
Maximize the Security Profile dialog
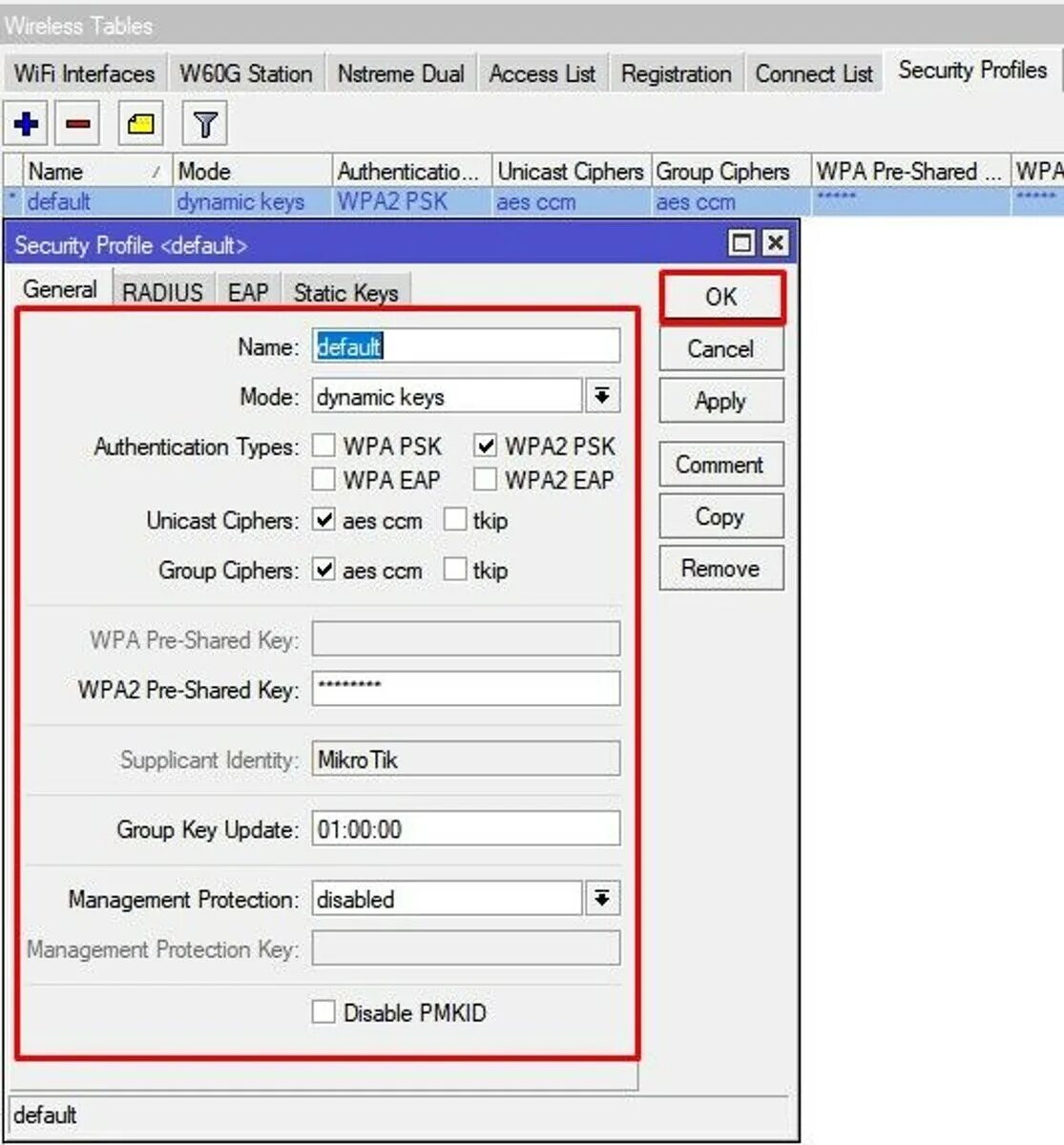click(741, 242)
